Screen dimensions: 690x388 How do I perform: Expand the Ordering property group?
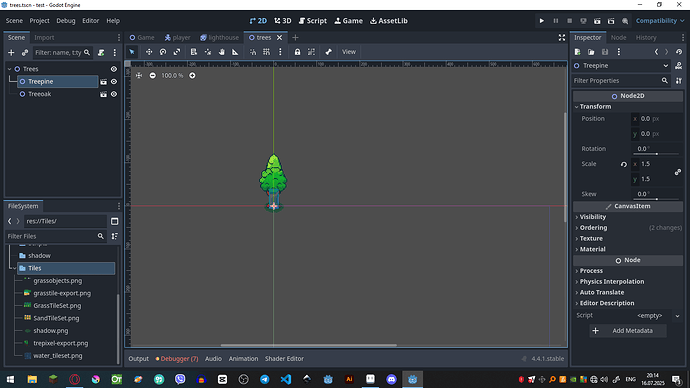point(593,227)
